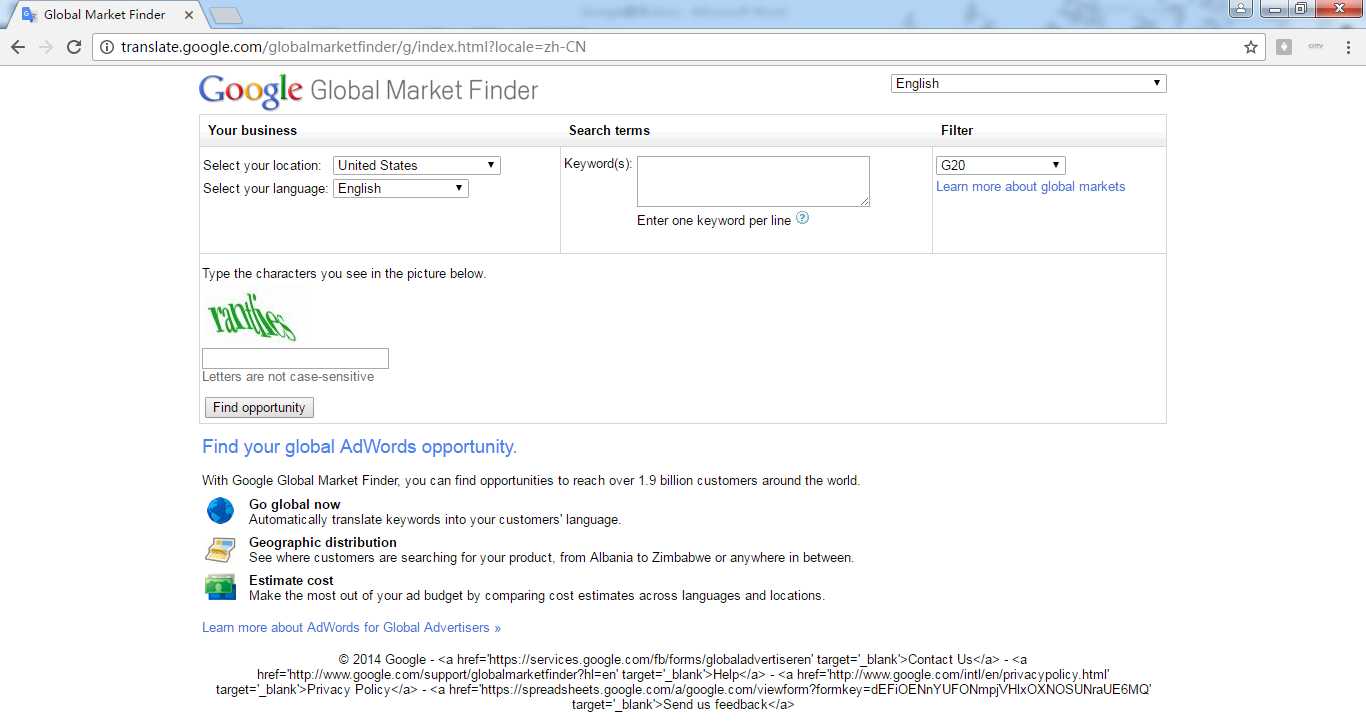Click the 1.9 billion customers intro sentence
The height and width of the screenshot is (721, 1366).
click(x=531, y=481)
